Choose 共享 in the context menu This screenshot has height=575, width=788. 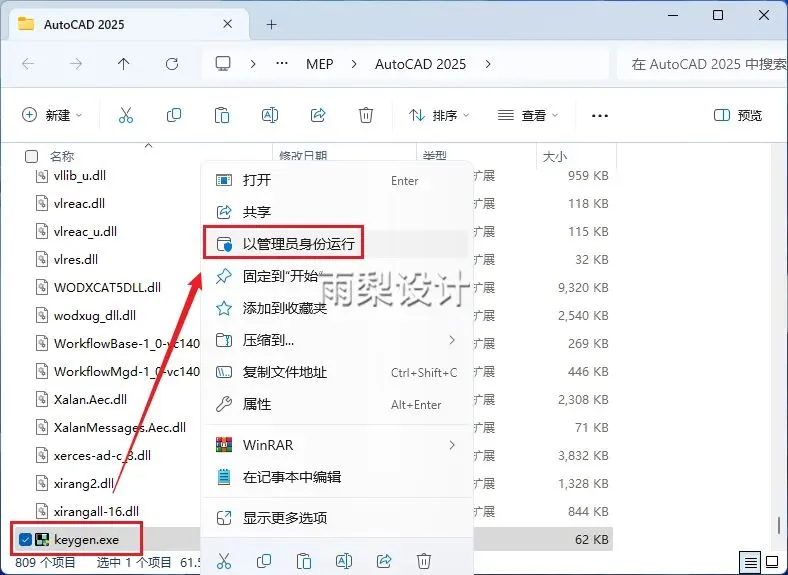(337, 212)
